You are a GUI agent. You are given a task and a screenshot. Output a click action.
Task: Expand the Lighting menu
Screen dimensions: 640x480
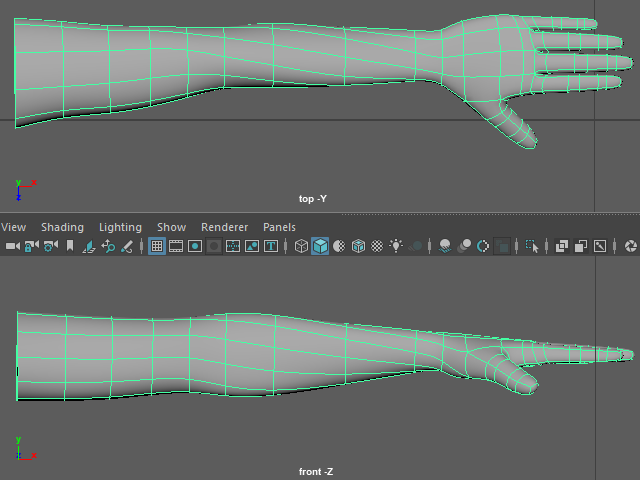click(x=120, y=227)
